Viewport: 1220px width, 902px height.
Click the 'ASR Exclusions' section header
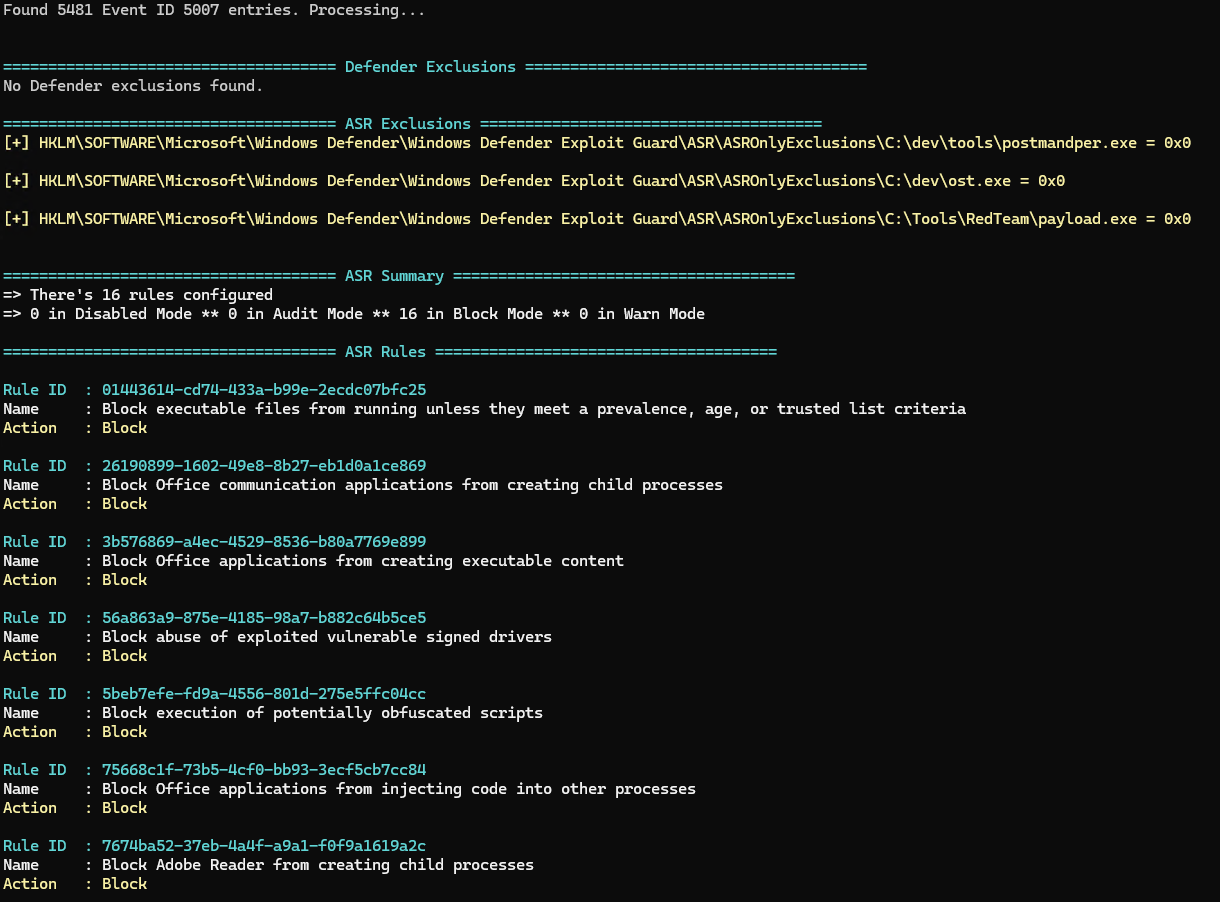point(407,124)
